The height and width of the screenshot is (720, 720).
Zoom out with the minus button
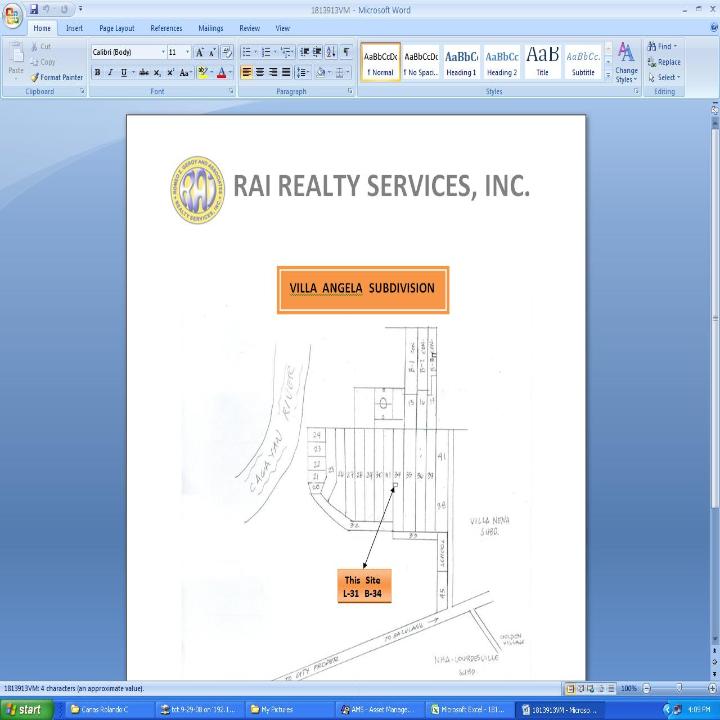coord(647,688)
